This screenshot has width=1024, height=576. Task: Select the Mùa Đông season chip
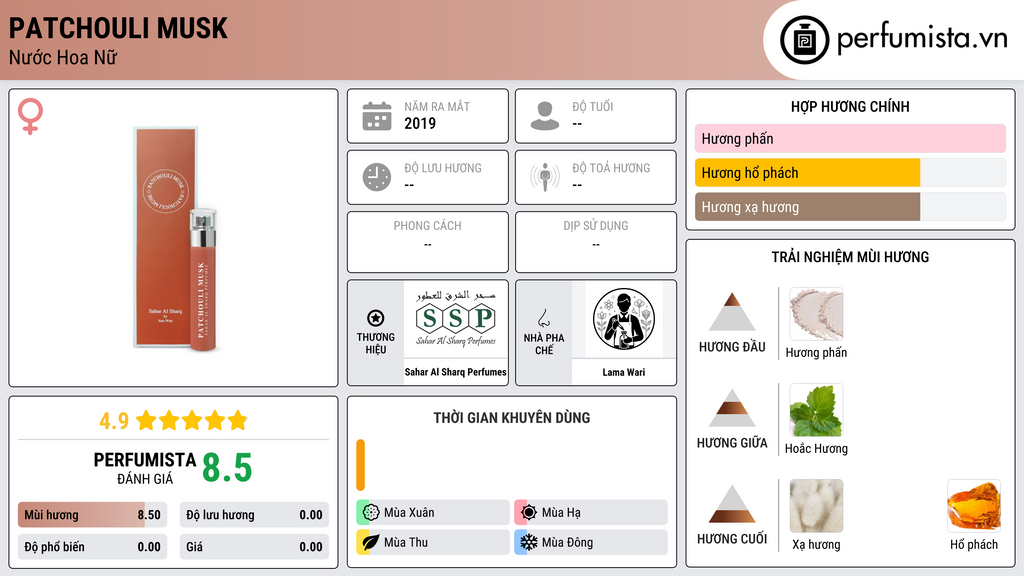(x=591, y=542)
